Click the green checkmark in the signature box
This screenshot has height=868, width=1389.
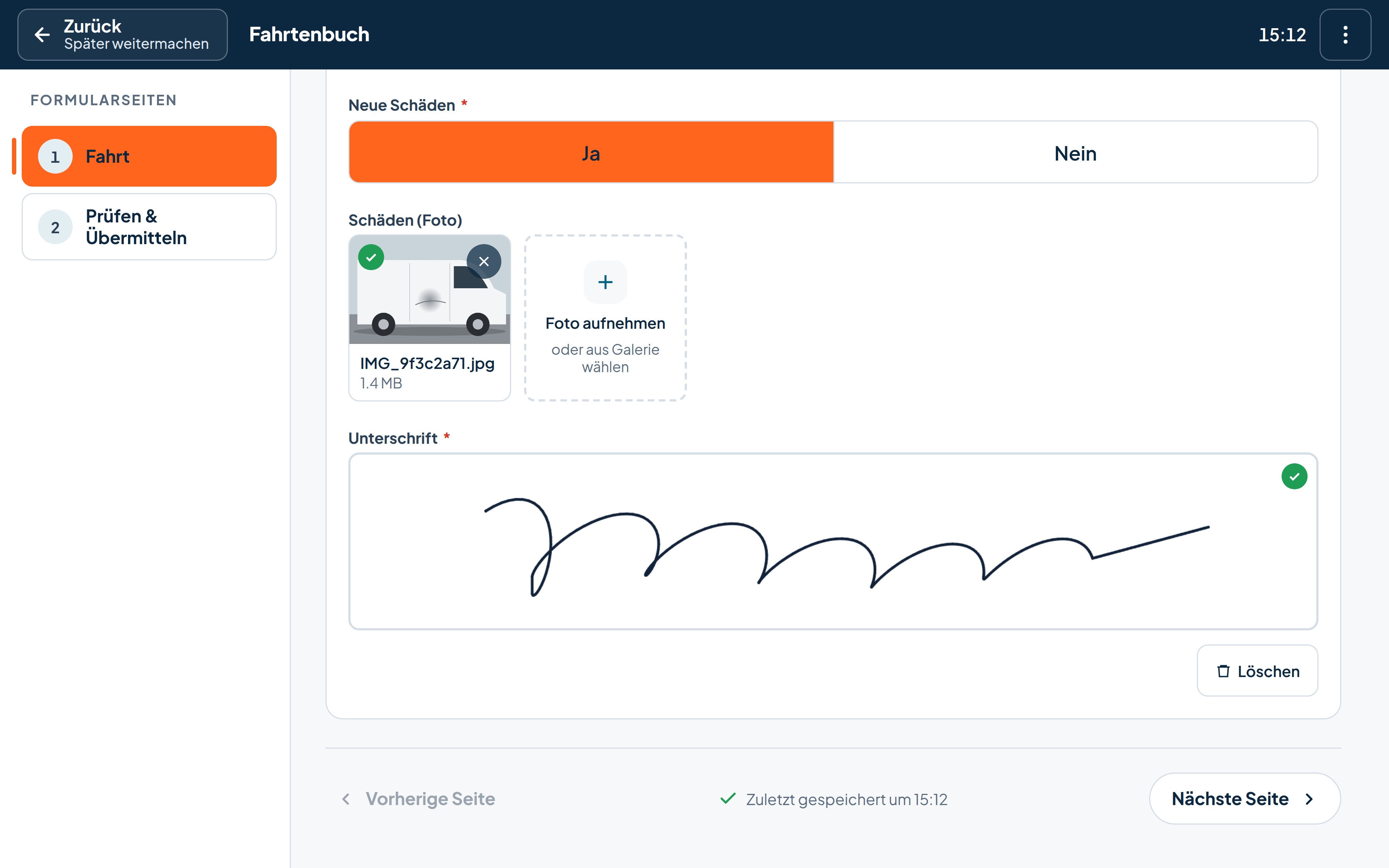click(x=1294, y=476)
